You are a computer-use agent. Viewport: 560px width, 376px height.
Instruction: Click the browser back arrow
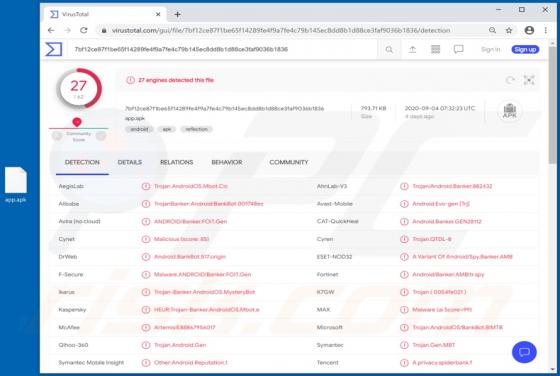tap(51, 30)
